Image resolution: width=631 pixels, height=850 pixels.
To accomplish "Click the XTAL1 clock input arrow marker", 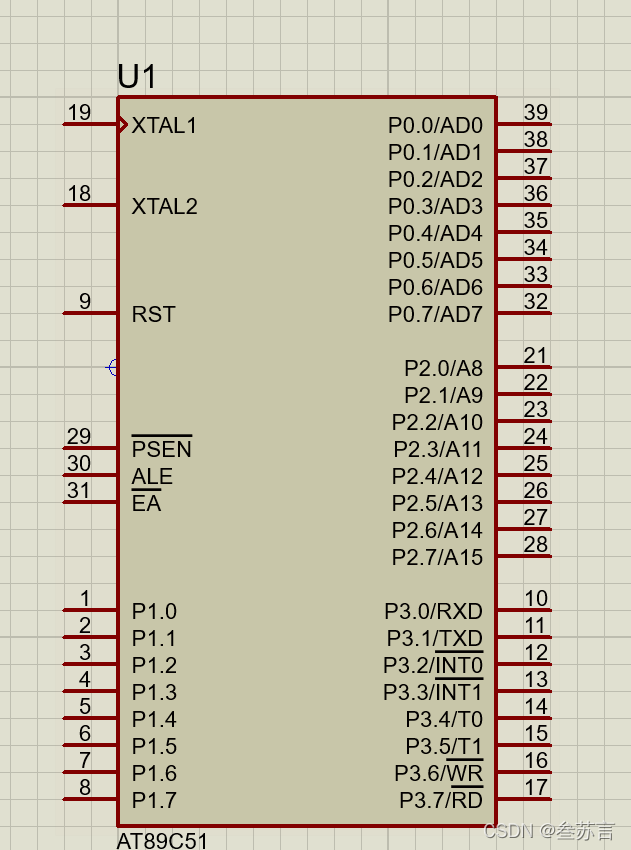I will coord(123,125).
